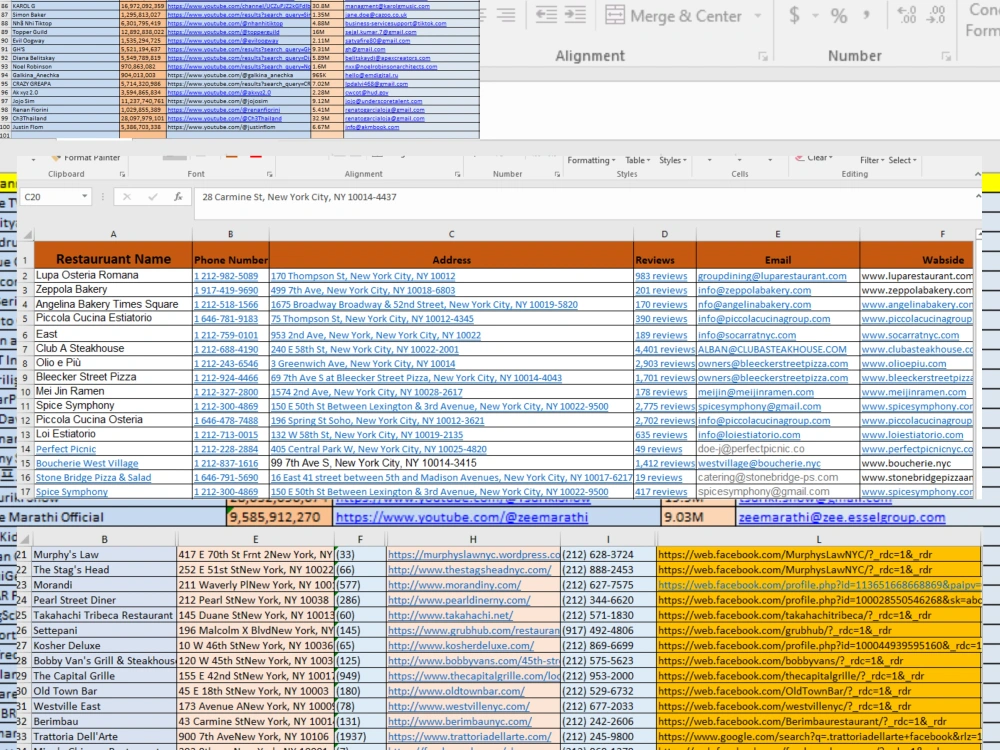The height and width of the screenshot is (750, 1000).
Task: Click the Select All corner above row 1
Action: coord(27,235)
